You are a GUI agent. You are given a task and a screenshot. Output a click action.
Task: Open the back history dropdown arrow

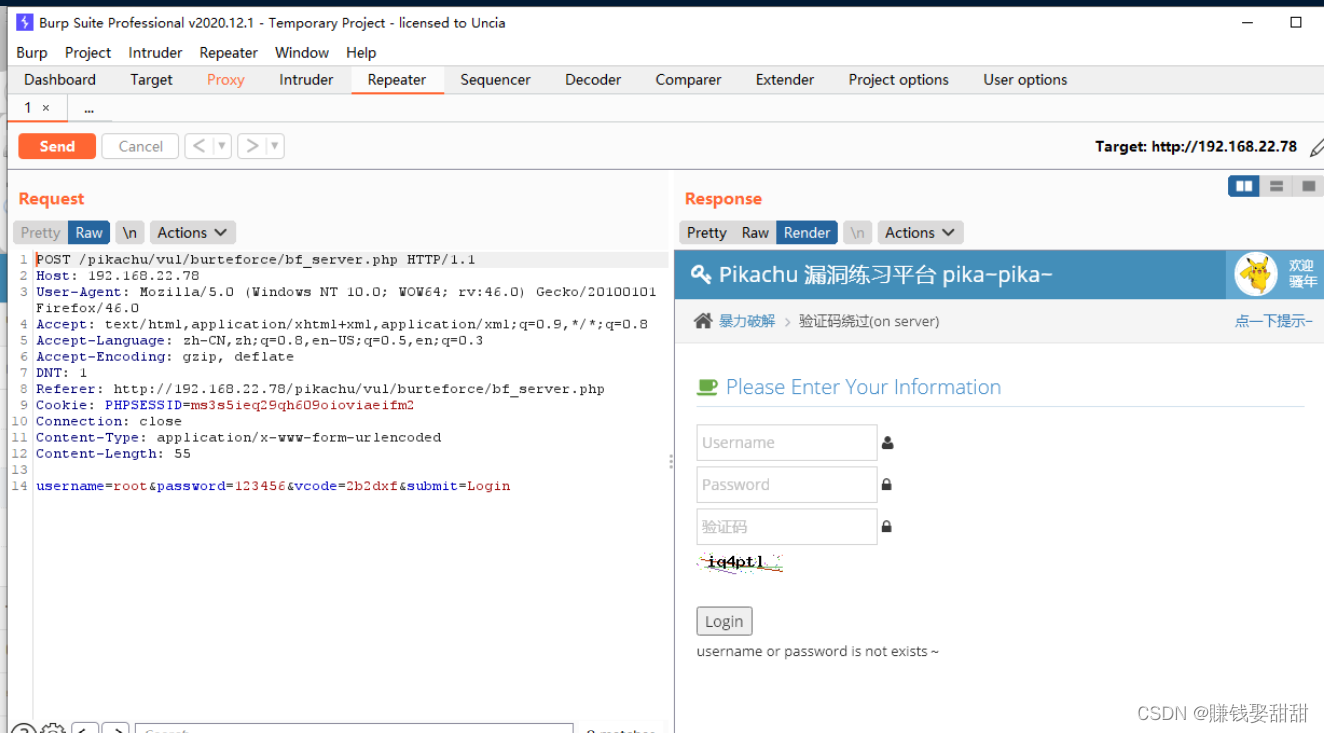coord(222,146)
